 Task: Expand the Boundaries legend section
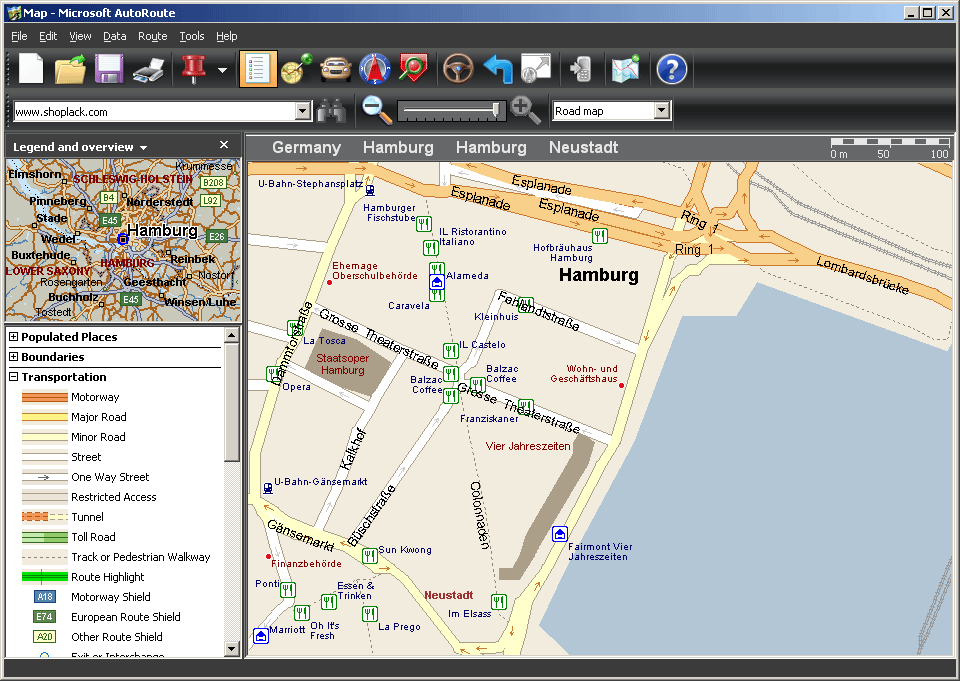13,356
